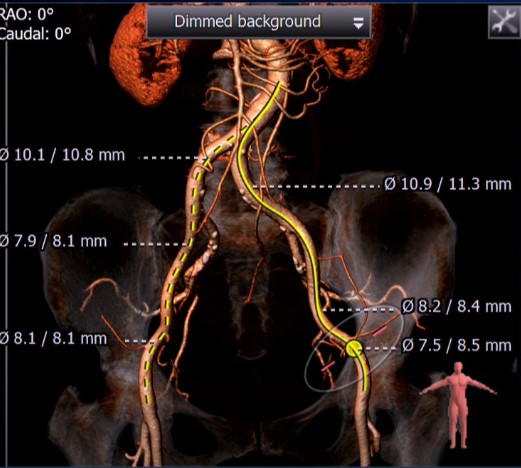Open the wrench and screwdriver tools icon
Viewport: 521px width, 468px height.
[x=504, y=23]
